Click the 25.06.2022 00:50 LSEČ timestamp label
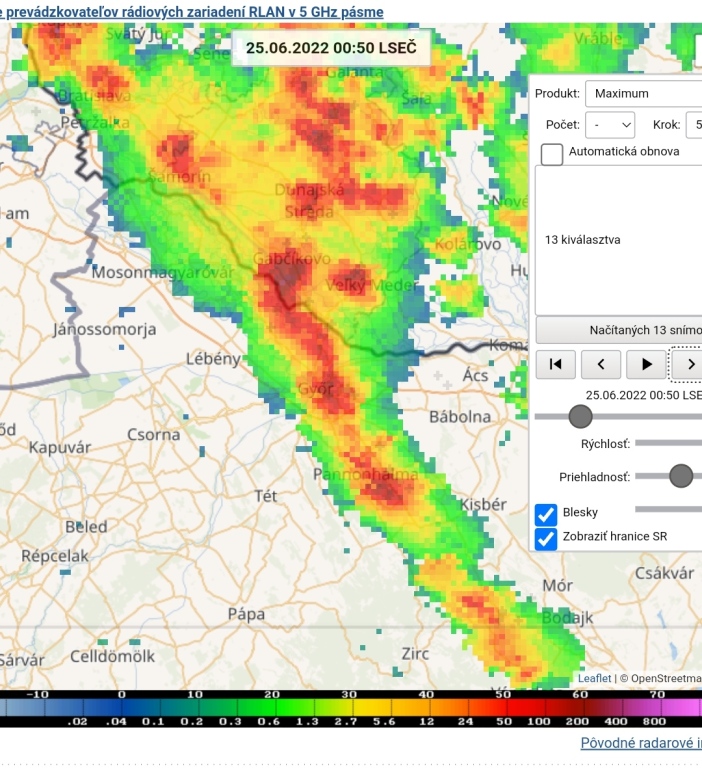The width and height of the screenshot is (702, 768). pyautogui.click(x=331, y=47)
